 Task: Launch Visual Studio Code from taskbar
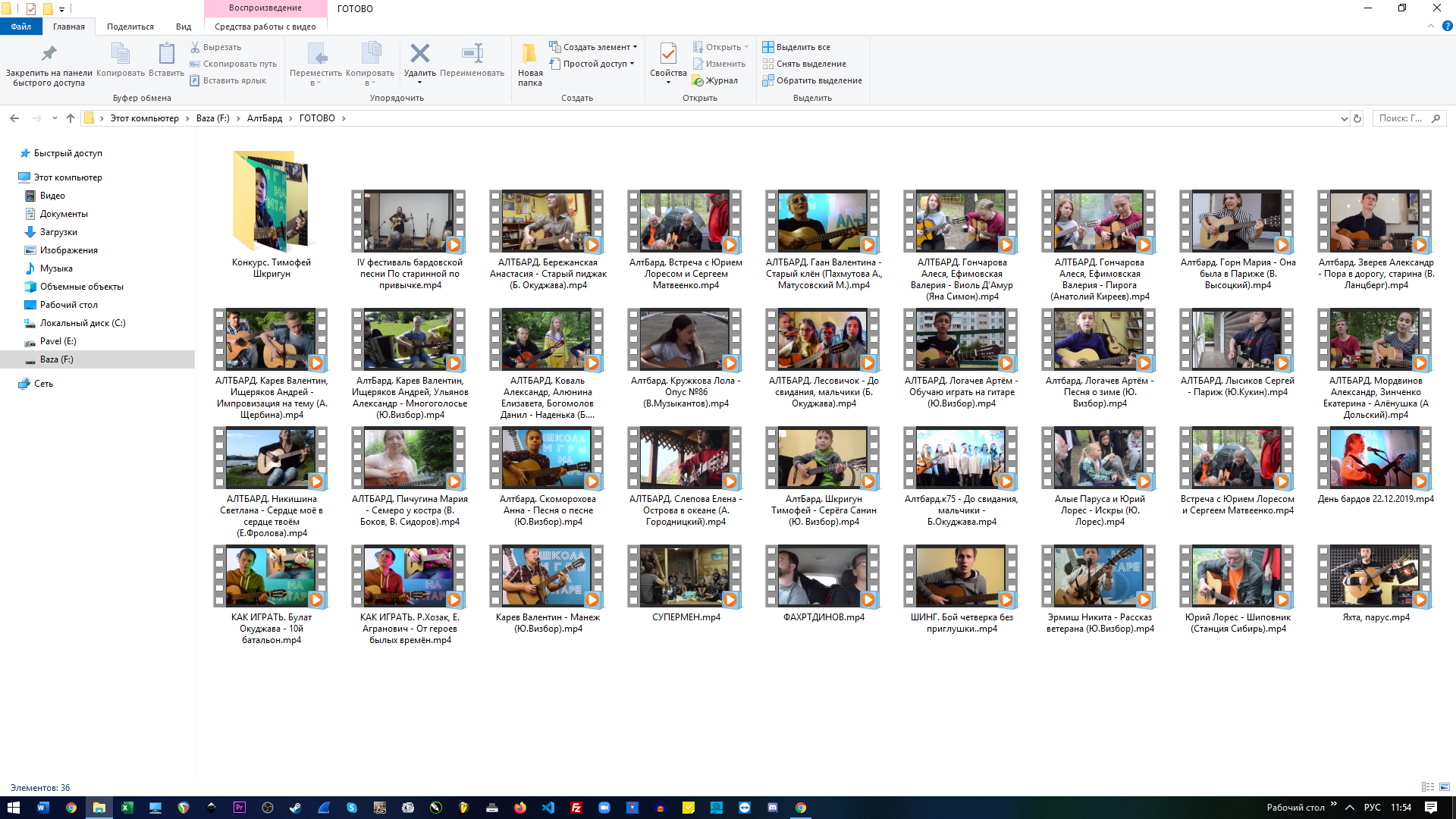tap(548, 808)
